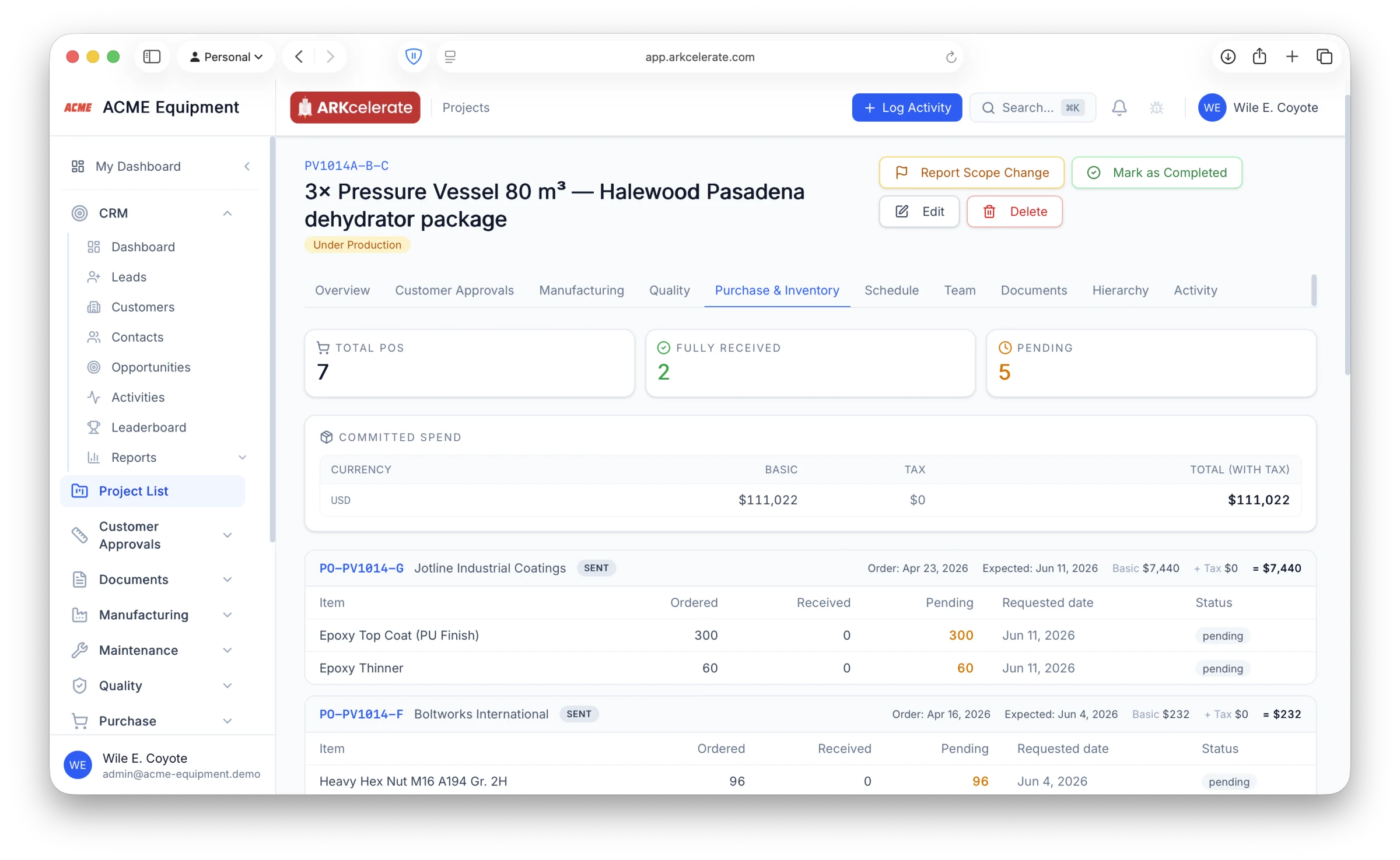Image resolution: width=1400 pixels, height=860 pixels.
Task: Open the Documents tab
Action: click(1034, 290)
